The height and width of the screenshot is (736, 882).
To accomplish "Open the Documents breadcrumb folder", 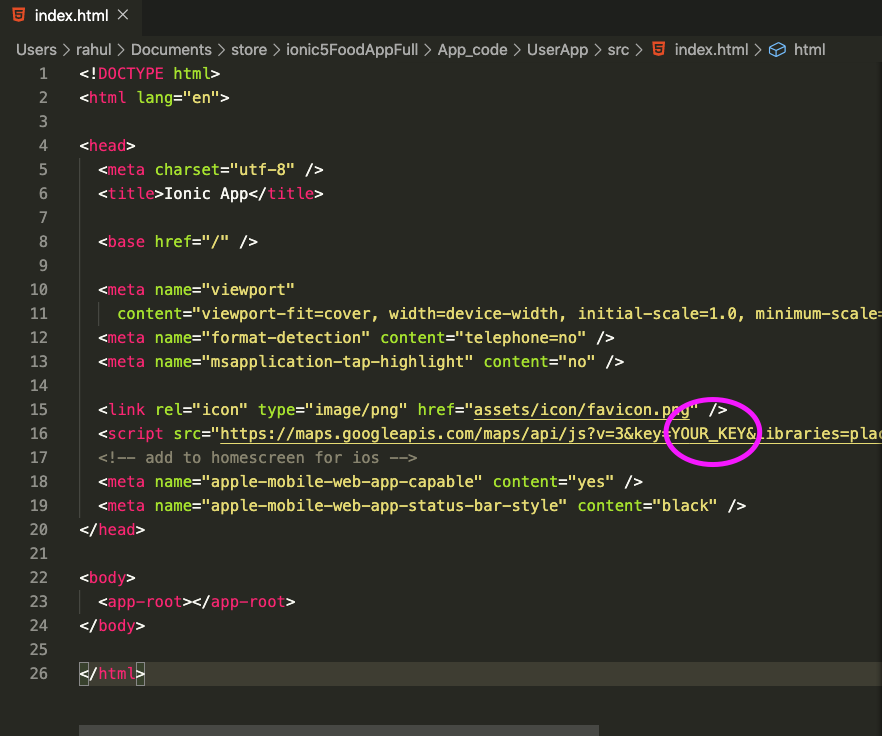I will click(171, 49).
